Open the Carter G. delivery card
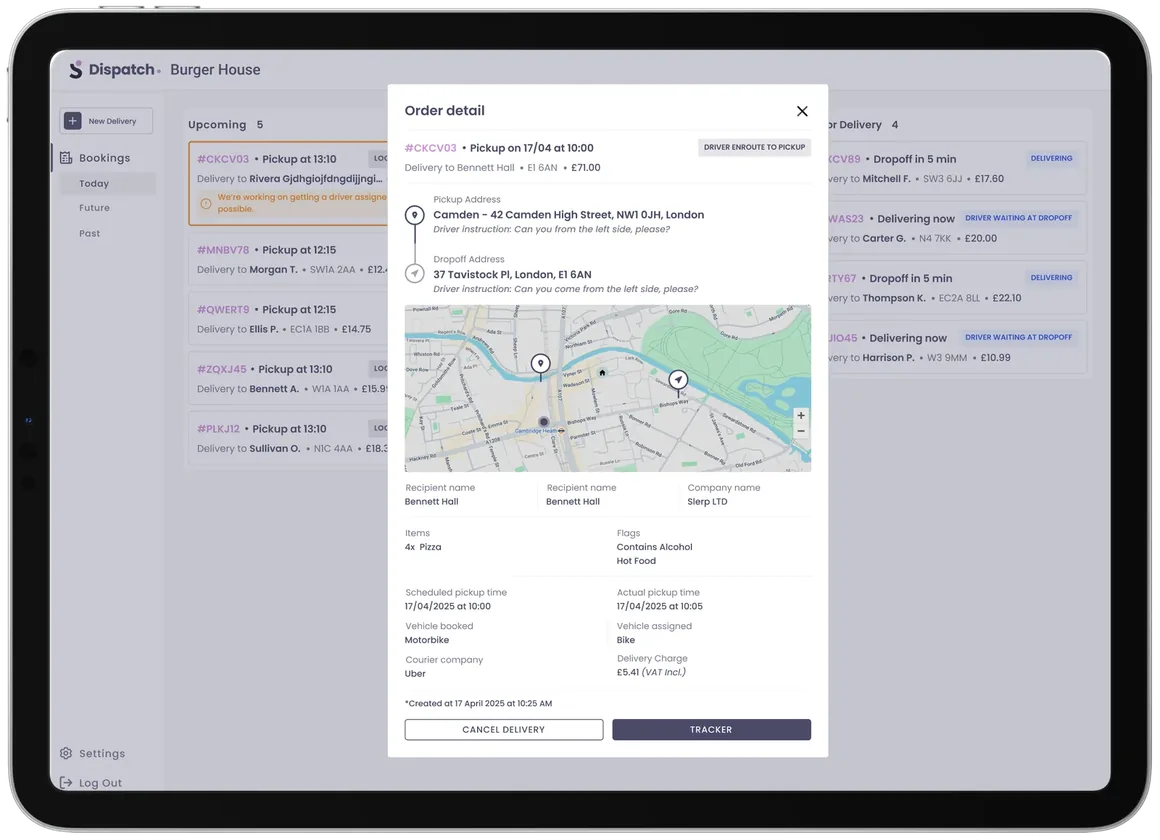Viewport: 1160px width, 840px height. pyautogui.click(x=957, y=228)
